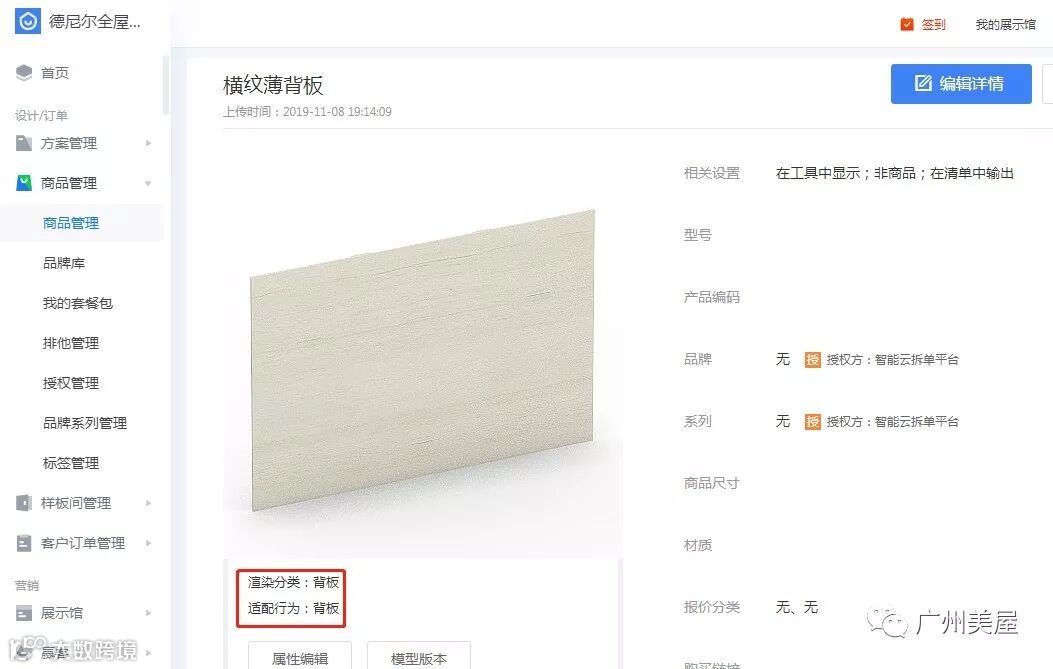Click the green 商品管理 bag icon
This screenshot has height=669, width=1053.
(24, 183)
